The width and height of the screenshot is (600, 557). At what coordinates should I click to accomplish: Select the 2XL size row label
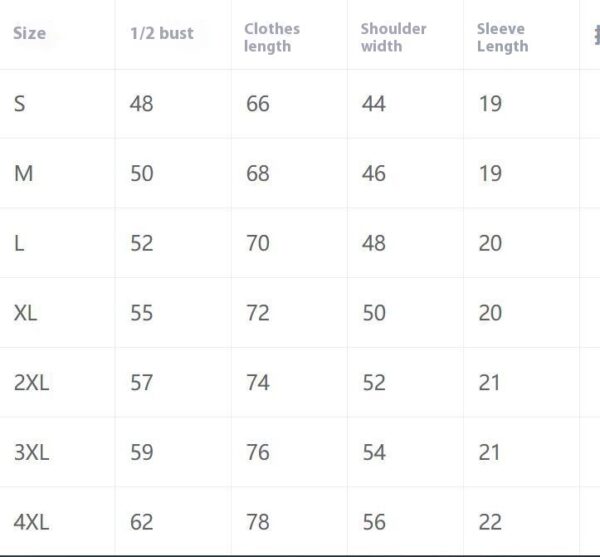click(31, 382)
